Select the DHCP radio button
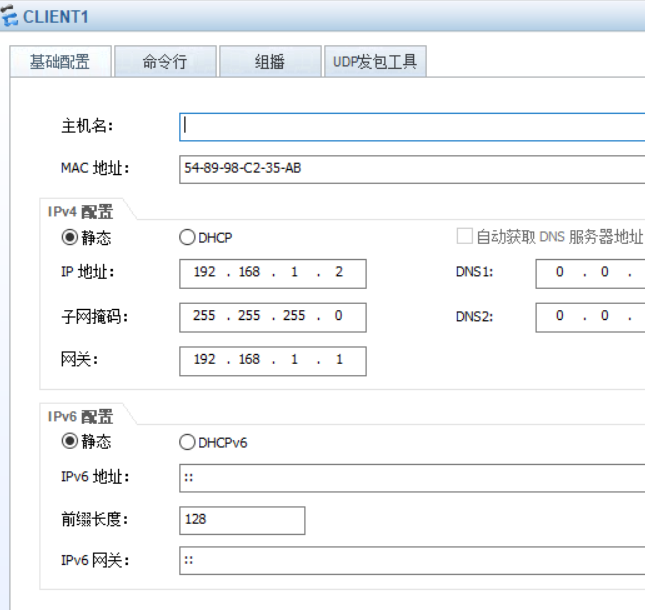Viewport: 645px width, 610px height. [x=187, y=237]
